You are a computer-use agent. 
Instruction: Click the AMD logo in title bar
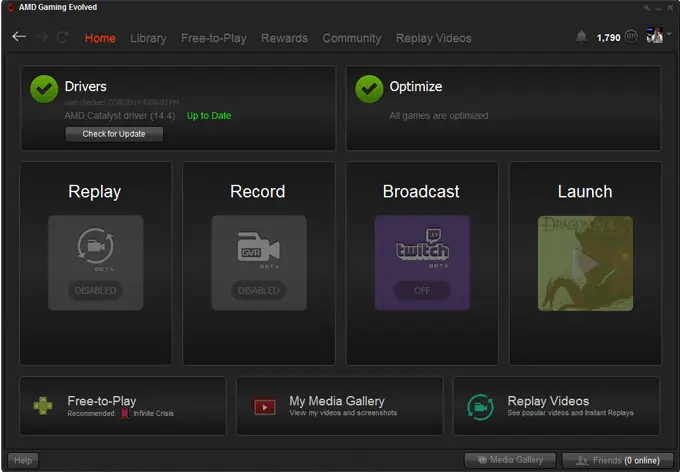11,7
